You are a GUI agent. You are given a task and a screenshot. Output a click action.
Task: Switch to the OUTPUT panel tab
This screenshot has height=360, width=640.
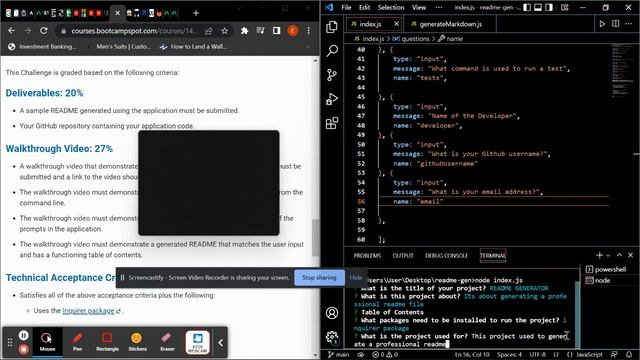click(x=403, y=256)
